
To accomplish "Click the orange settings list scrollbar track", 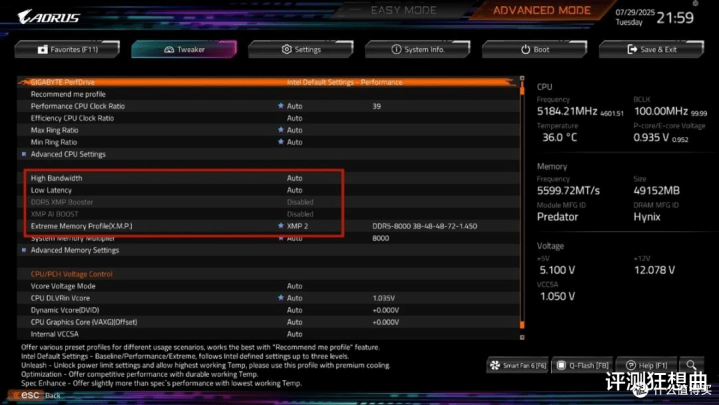I will pyautogui.click(x=522, y=208).
